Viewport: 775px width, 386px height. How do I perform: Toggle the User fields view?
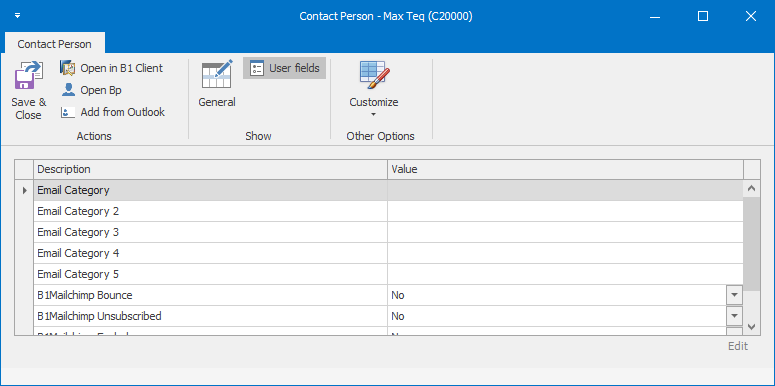tap(285, 68)
